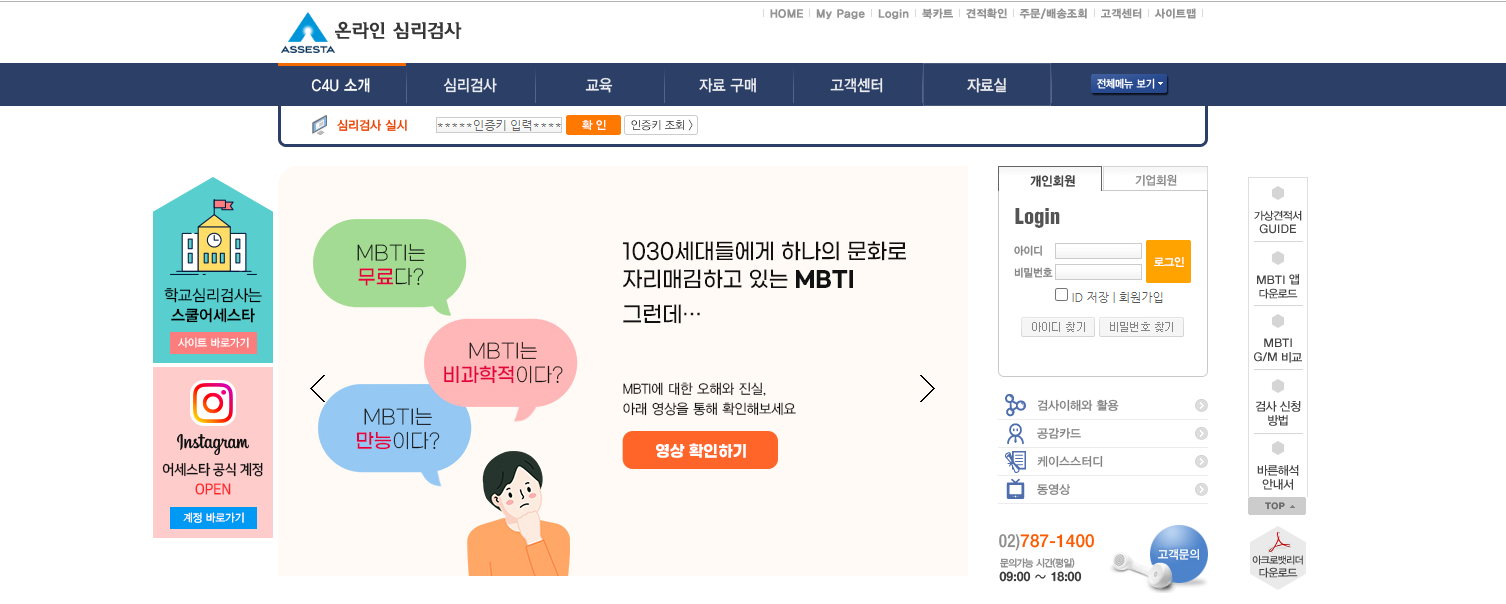Click the 인증키 조회 button
The width and height of the screenshot is (1506, 604).
point(661,125)
